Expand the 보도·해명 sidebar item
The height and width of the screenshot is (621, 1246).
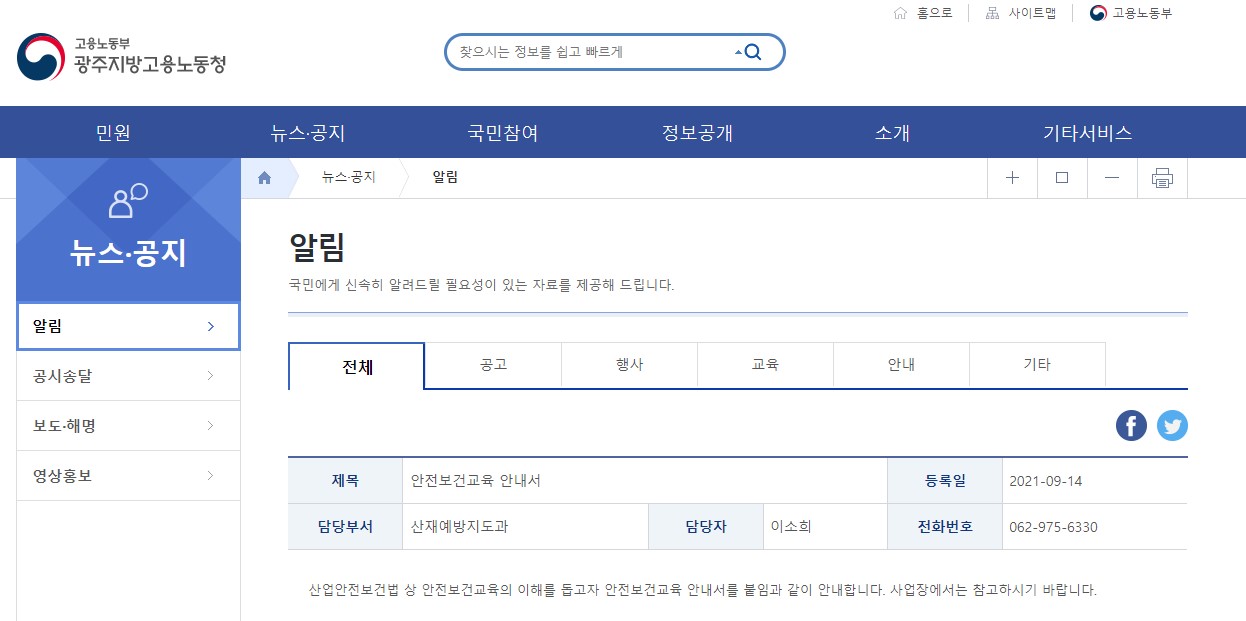coord(128,426)
